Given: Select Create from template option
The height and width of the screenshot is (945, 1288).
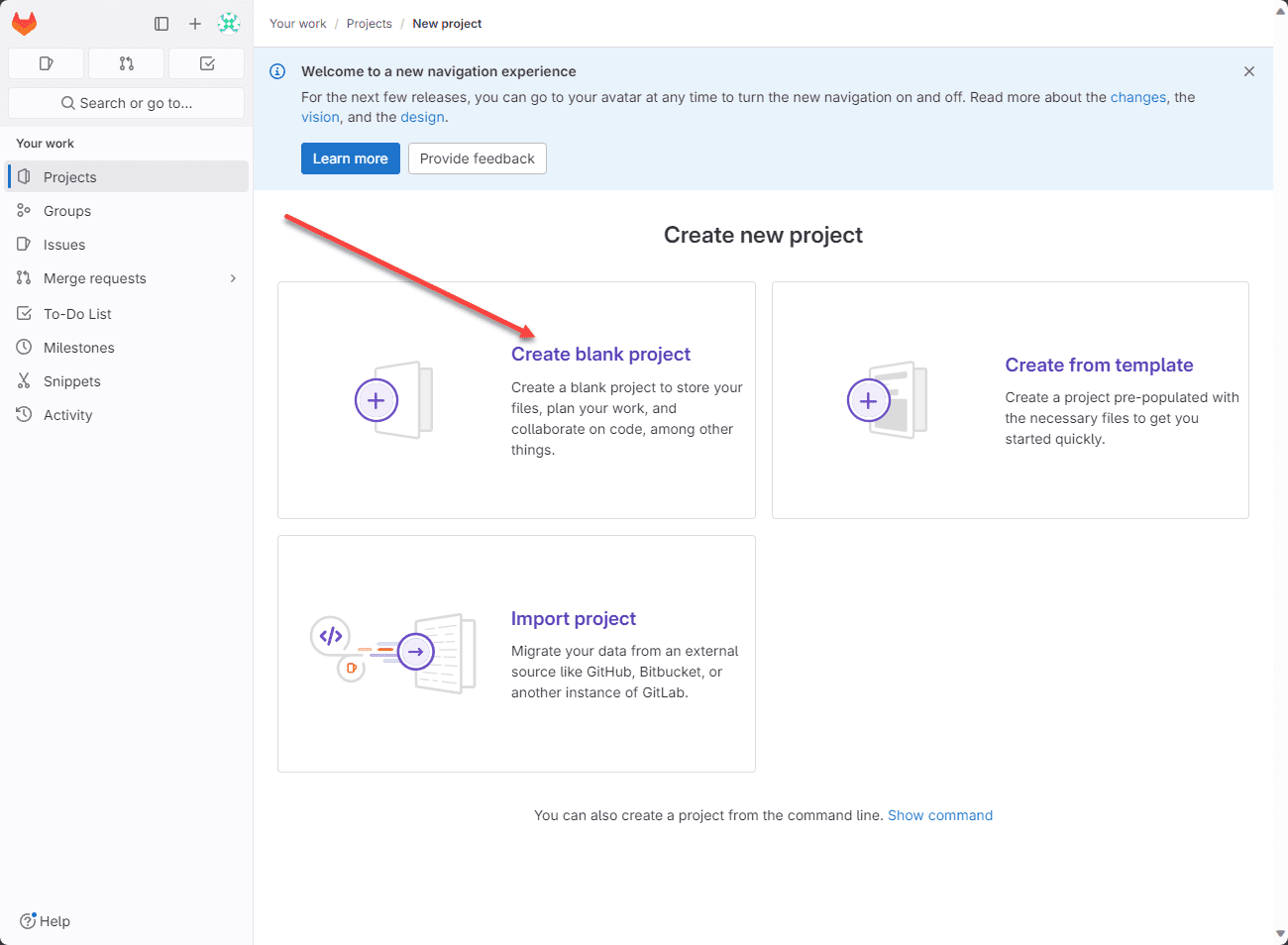Looking at the screenshot, I should click(1099, 366).
